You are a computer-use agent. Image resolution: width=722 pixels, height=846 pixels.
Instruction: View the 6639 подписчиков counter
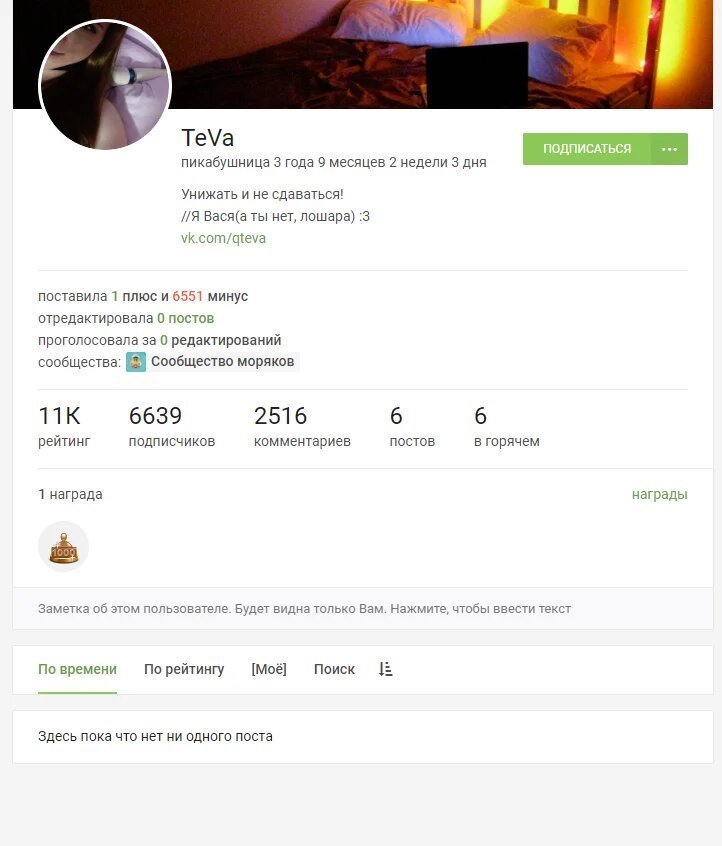tap(172, 427)
